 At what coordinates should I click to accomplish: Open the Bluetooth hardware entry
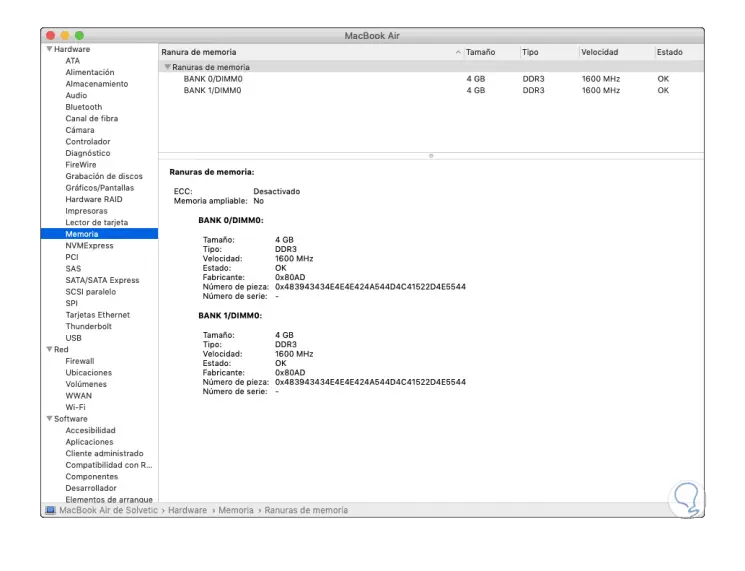pyautogui.click(x=84, y=107)
